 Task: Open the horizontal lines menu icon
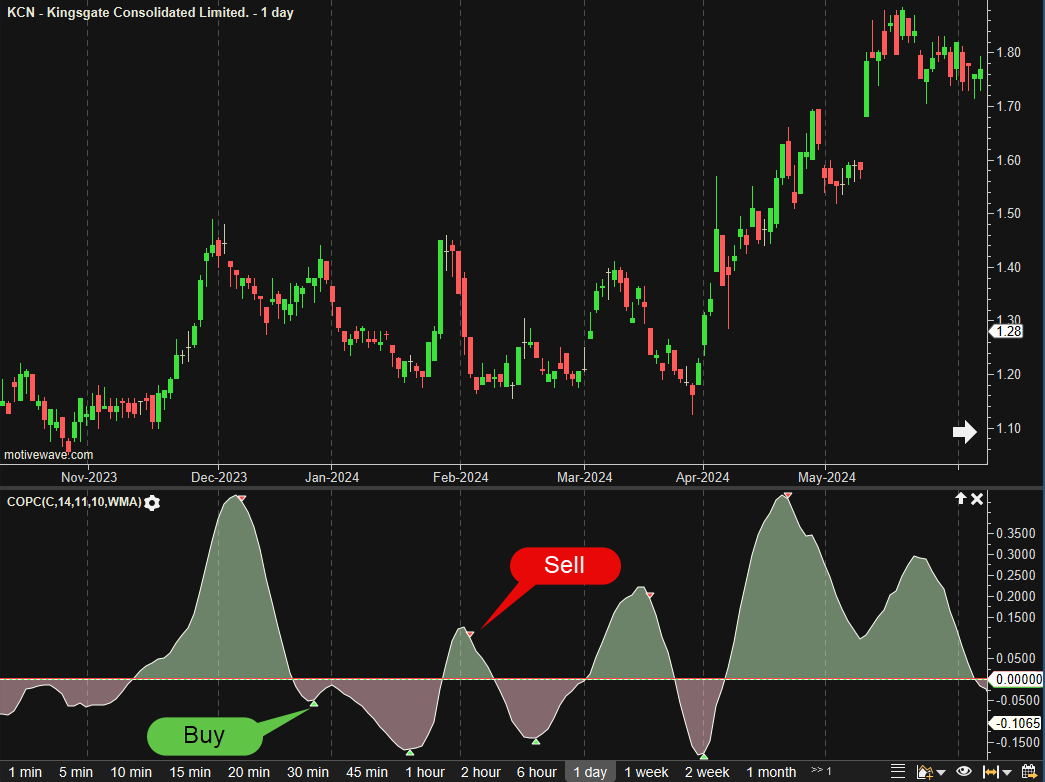(898, 772)
